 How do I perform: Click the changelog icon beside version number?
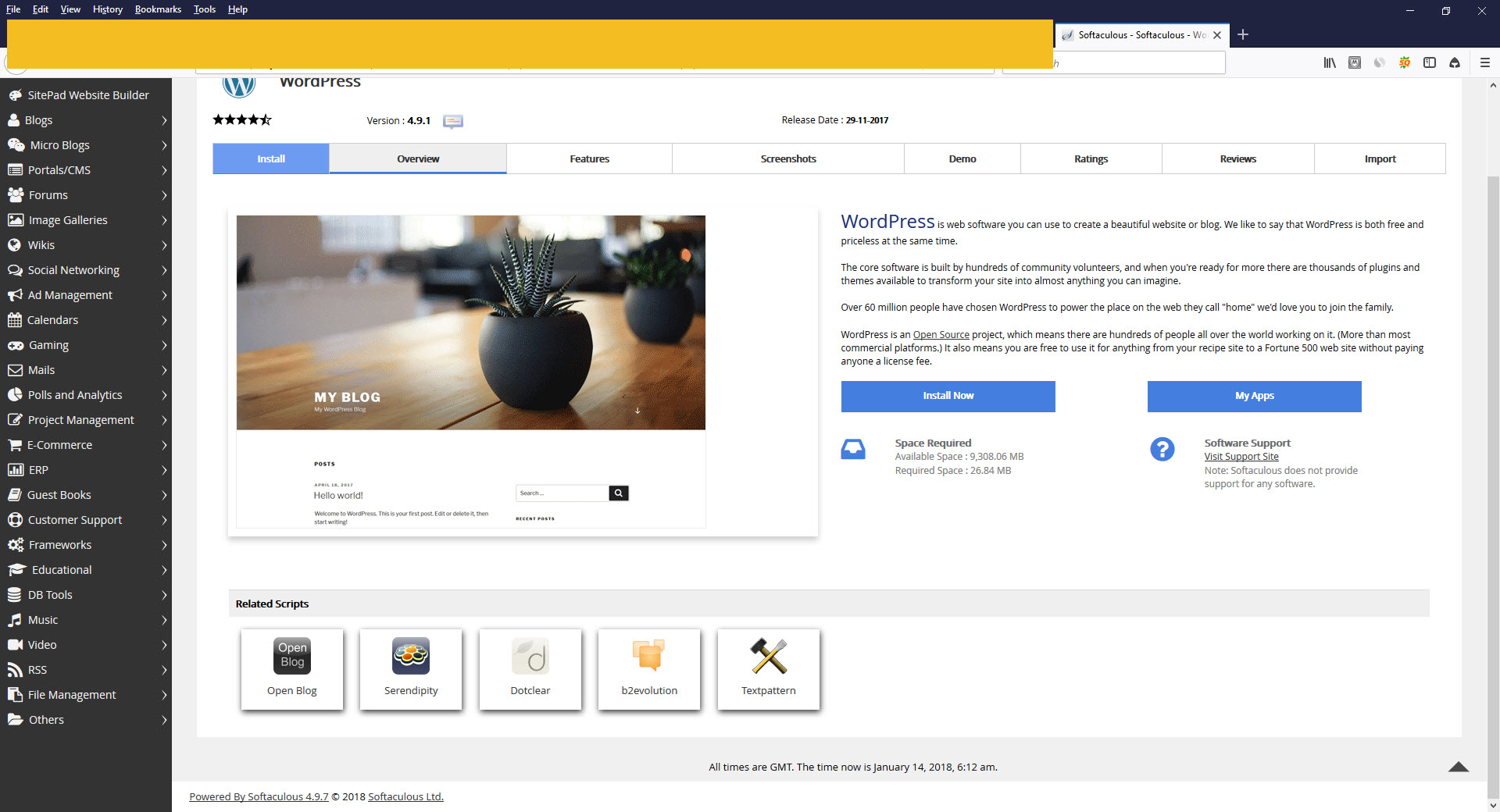pos(453,121)
